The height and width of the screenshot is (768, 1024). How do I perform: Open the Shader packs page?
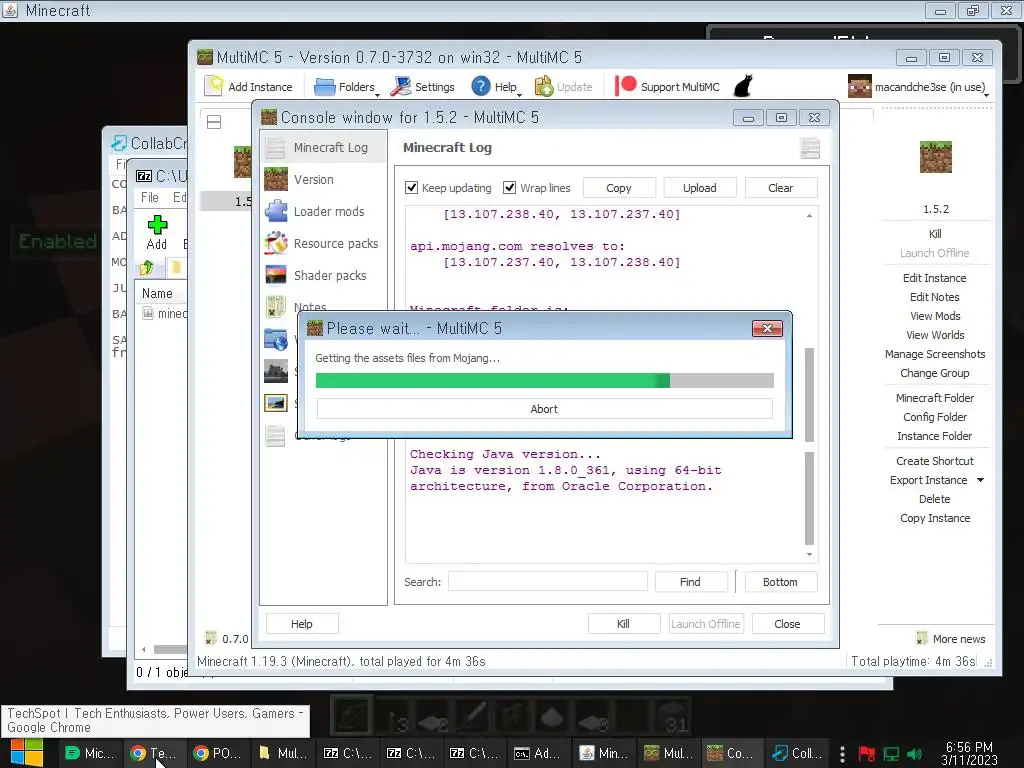[x=325, y=276]
